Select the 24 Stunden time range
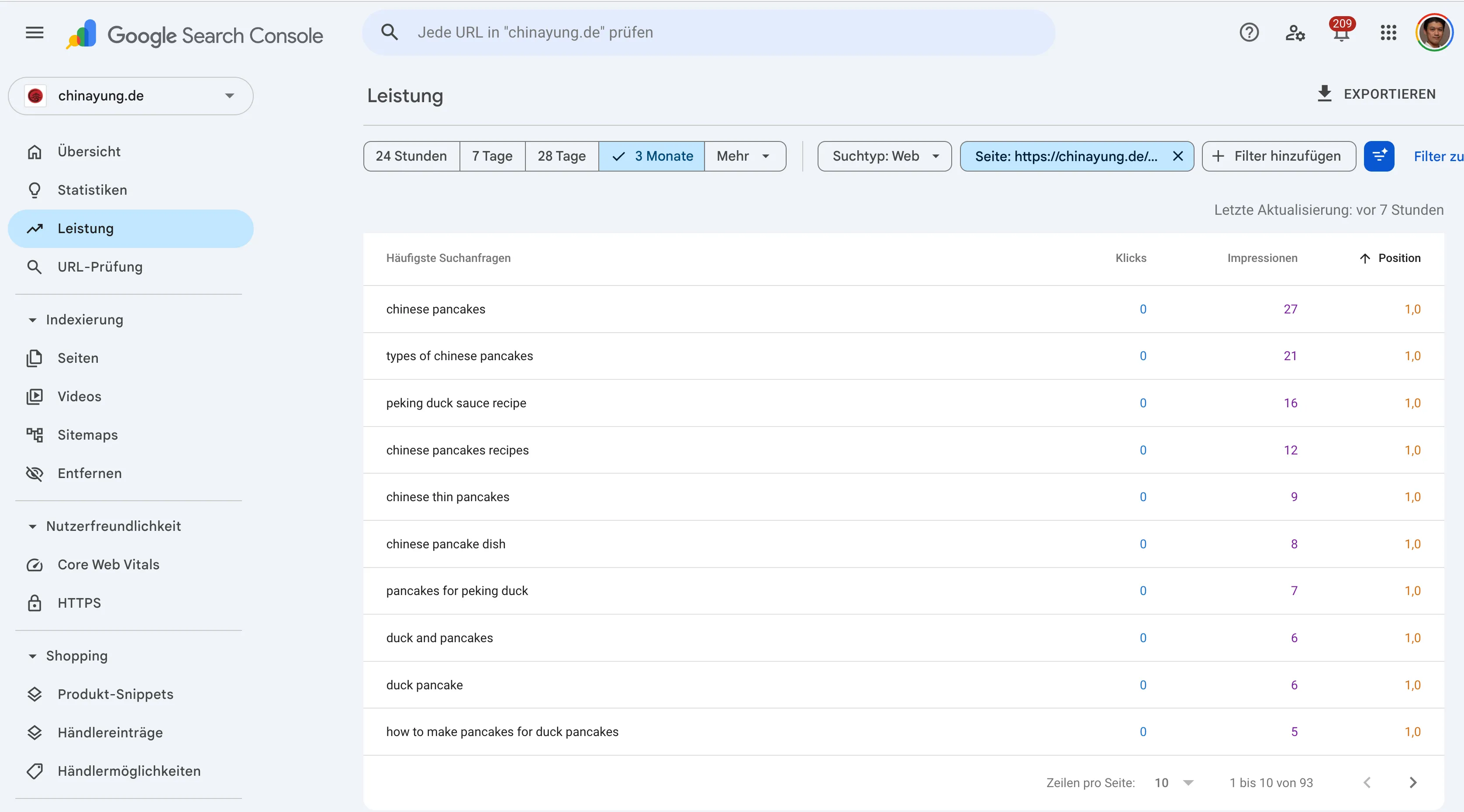This screenshot has height=812, width=1464. coord(411,156)
